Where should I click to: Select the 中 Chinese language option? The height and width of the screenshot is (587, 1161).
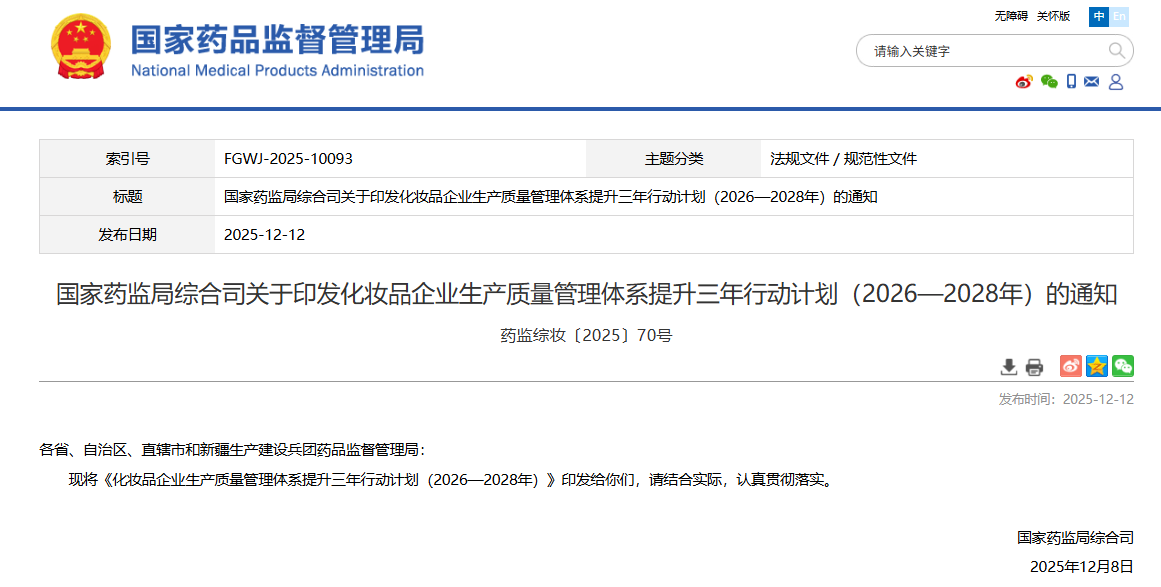[x=1099, y=16]
